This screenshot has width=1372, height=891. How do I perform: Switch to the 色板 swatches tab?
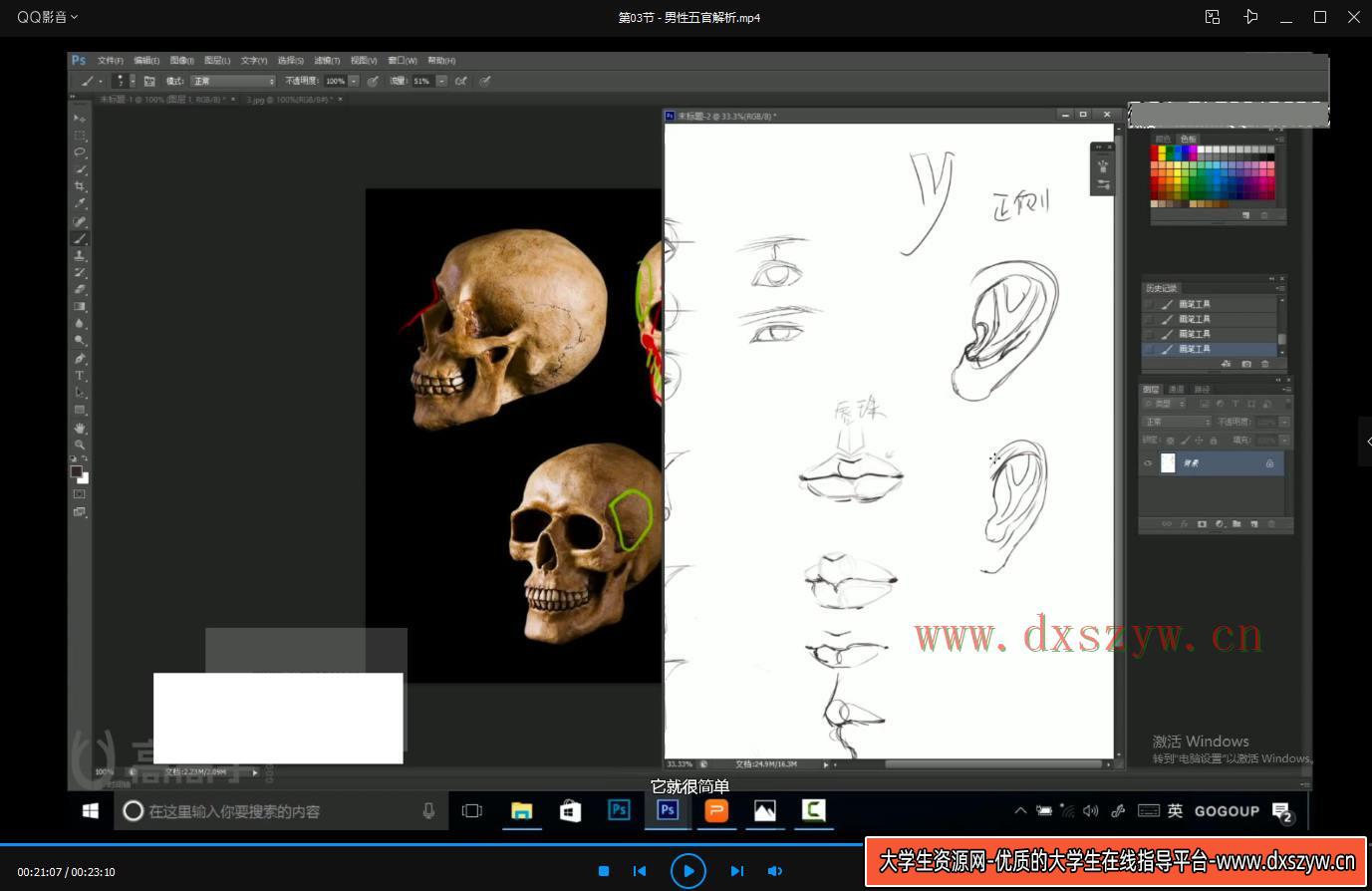[1188, 139]
